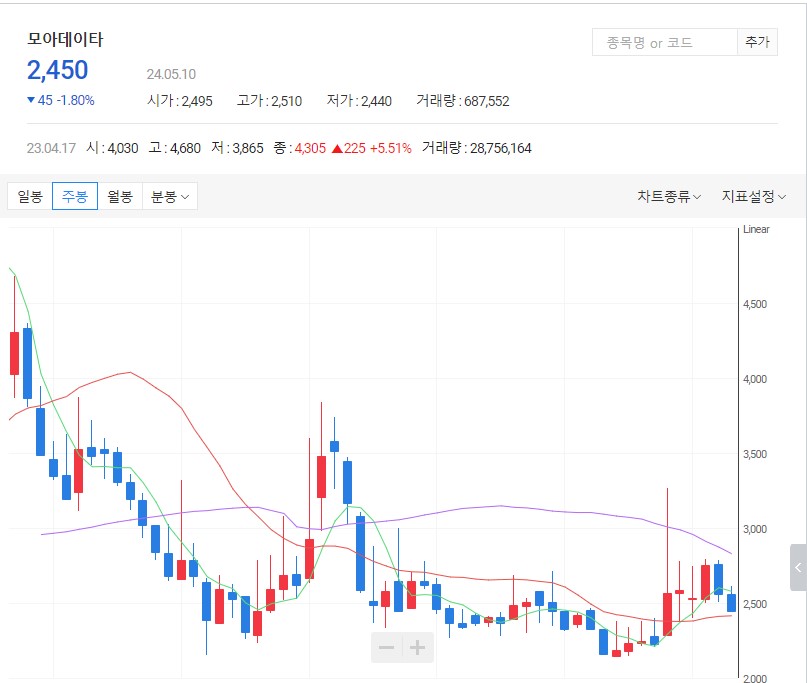
Task: Switch to the 월봉 monthly chart tab
Action: (x=120, y=196)
